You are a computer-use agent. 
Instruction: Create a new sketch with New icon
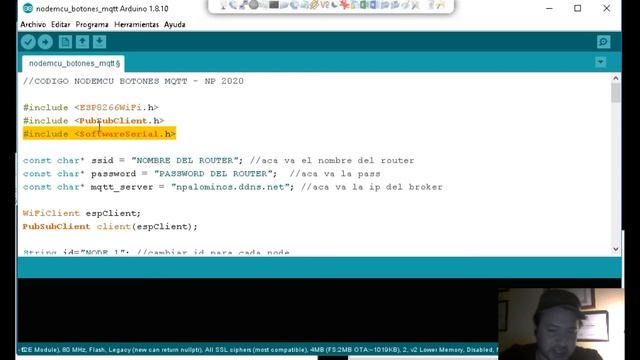pos(65,42)
